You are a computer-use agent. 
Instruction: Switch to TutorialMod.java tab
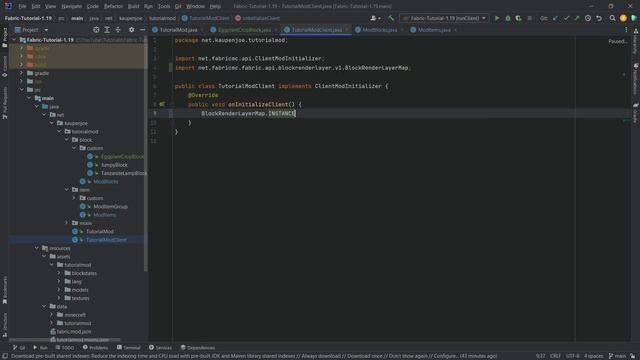tap(178, 30)
